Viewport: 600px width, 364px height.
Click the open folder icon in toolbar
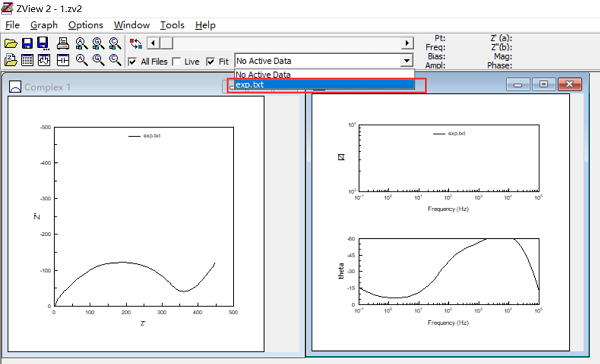click(x=11, y=44)
